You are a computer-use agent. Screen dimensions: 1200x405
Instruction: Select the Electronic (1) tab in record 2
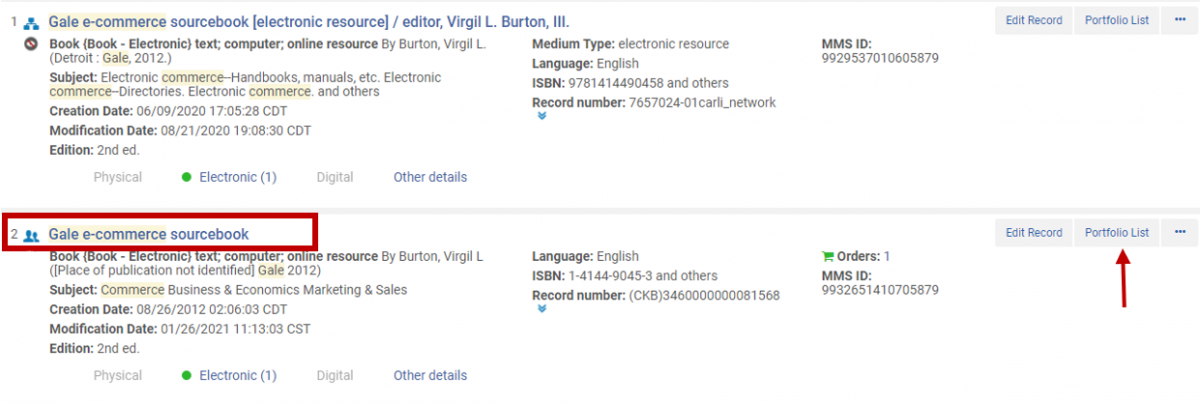coord(238,375)
